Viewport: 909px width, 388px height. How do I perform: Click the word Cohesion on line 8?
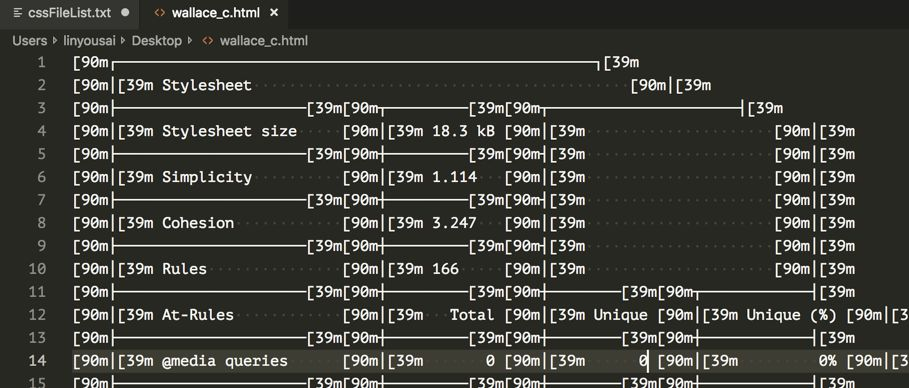[198, 223]
